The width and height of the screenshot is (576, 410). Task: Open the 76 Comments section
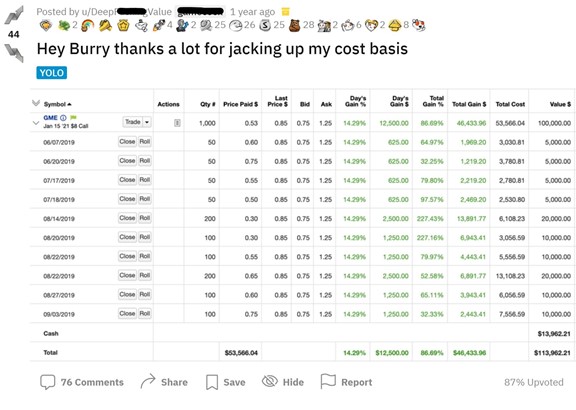coord(82,382)
